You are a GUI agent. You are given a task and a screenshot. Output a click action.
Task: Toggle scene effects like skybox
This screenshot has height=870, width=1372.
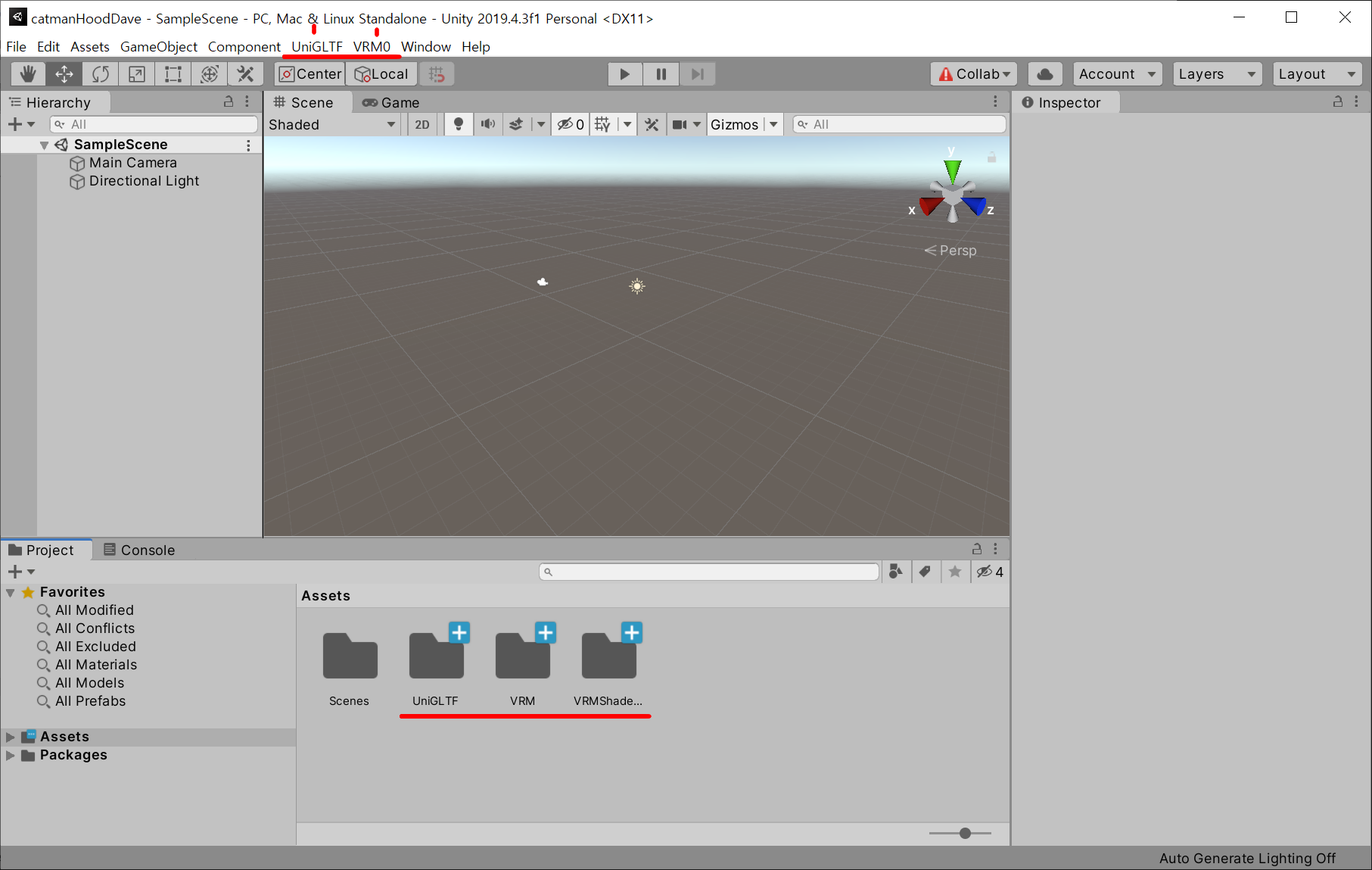point(516,125)
